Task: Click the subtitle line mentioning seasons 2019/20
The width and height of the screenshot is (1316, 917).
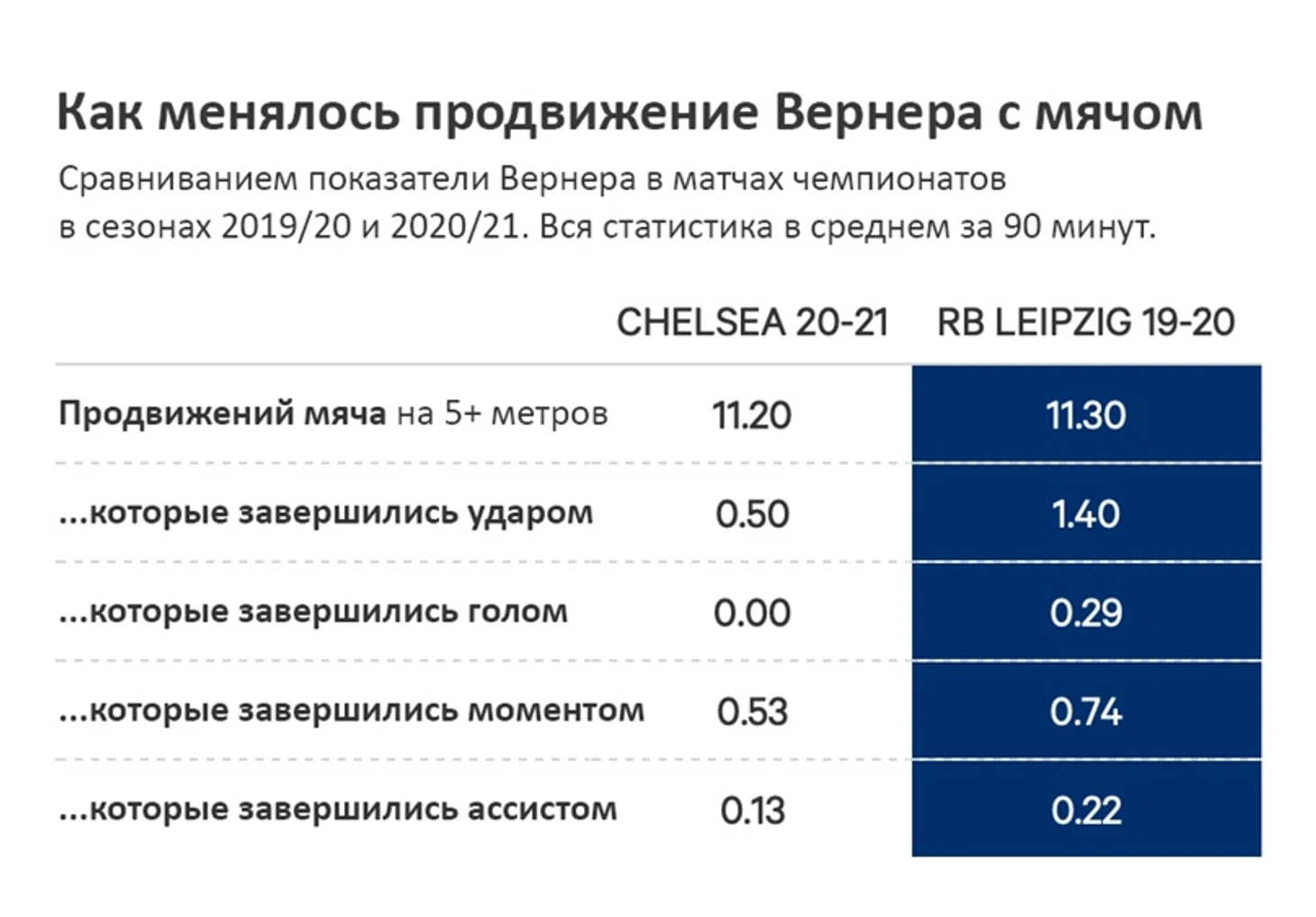Action: click(606, 226)
